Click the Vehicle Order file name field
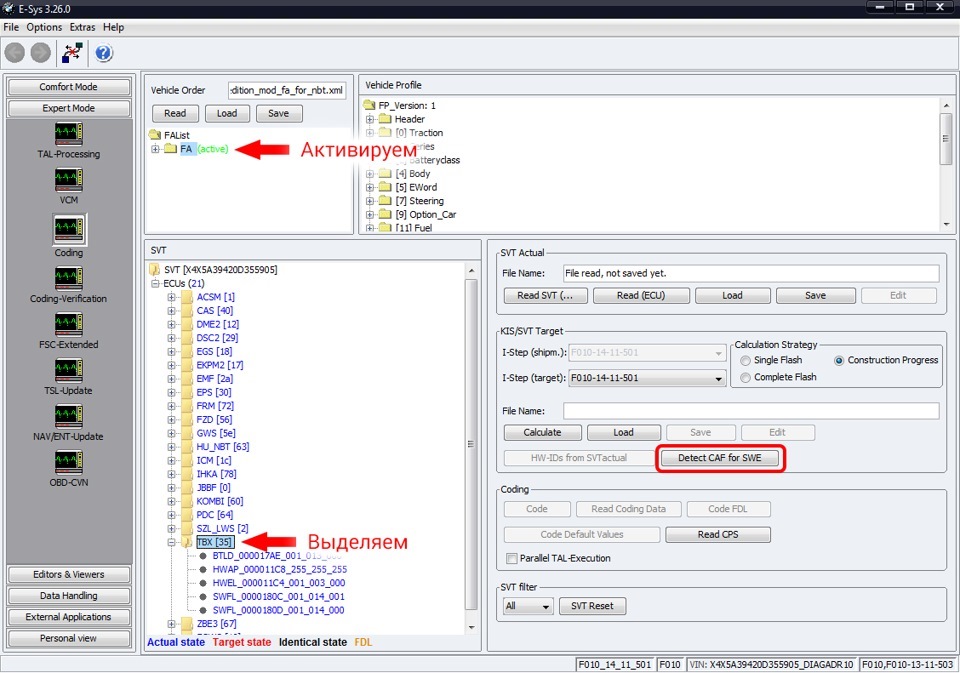Viewport: 960px width, 673px height. (287, 90)
